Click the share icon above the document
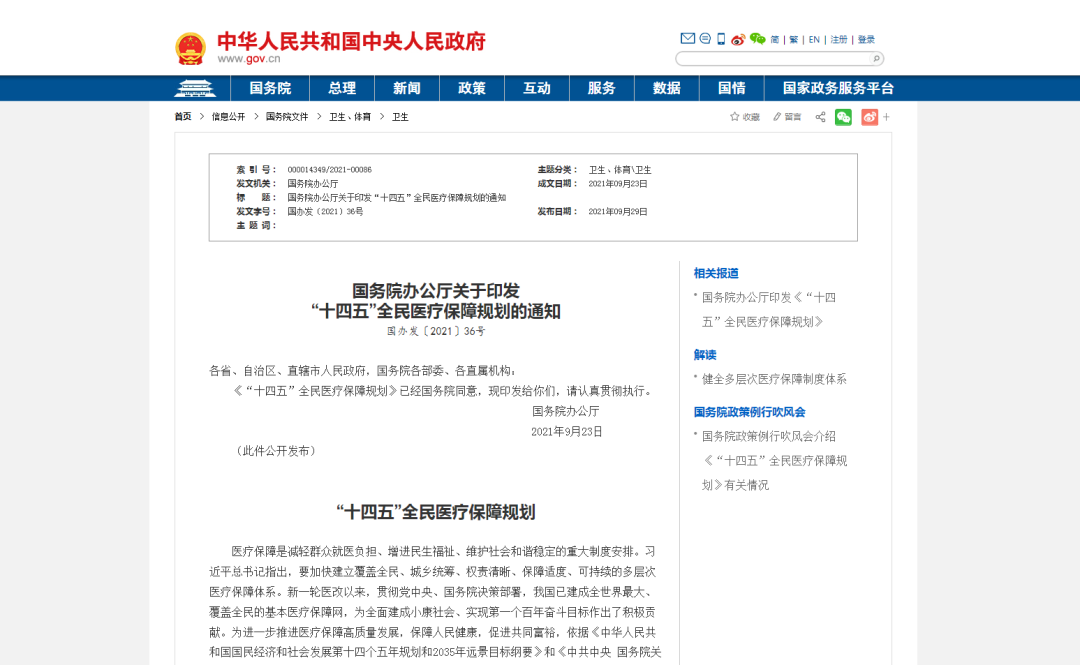Image resolution: width=1080 pixels, height=665 pixels. (x=820, y=117)
